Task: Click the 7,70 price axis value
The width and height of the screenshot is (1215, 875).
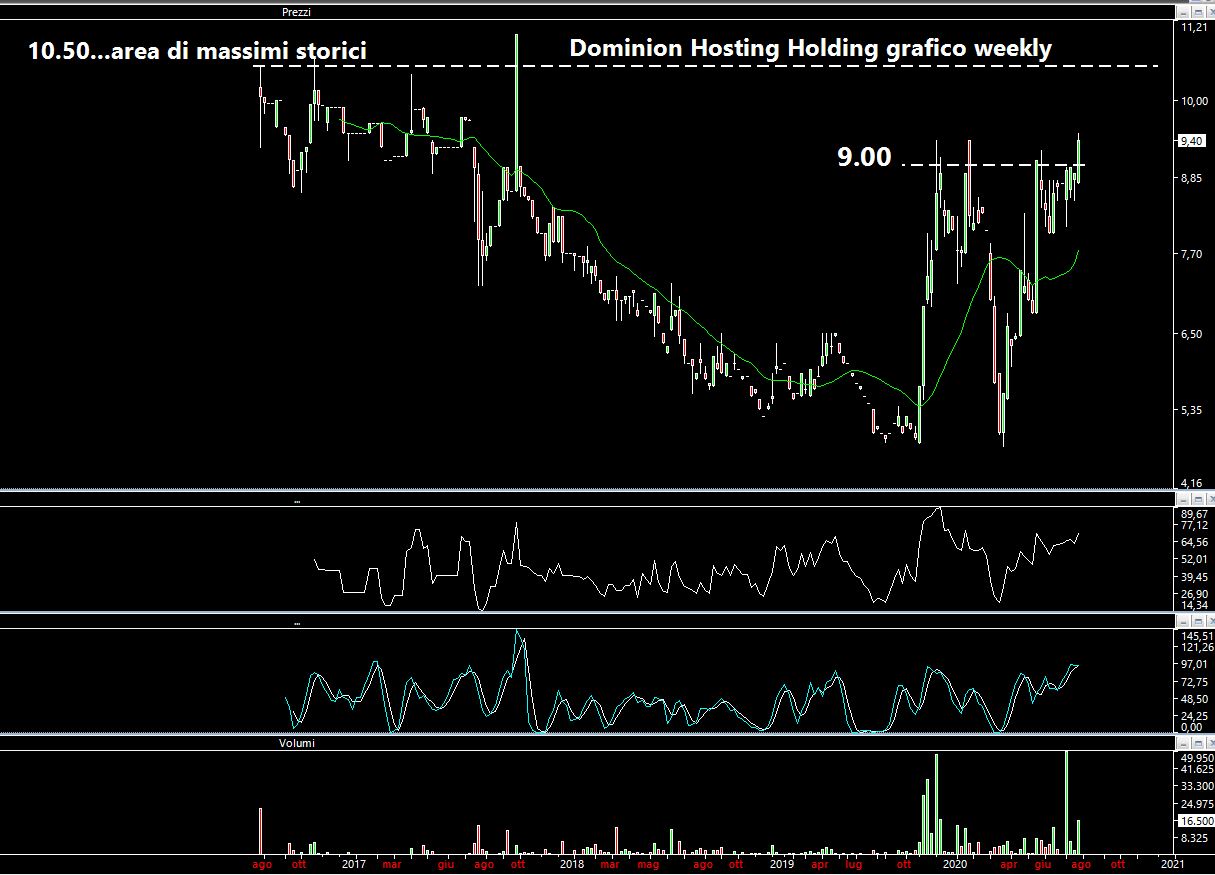Action: [x=1192, y=255]
